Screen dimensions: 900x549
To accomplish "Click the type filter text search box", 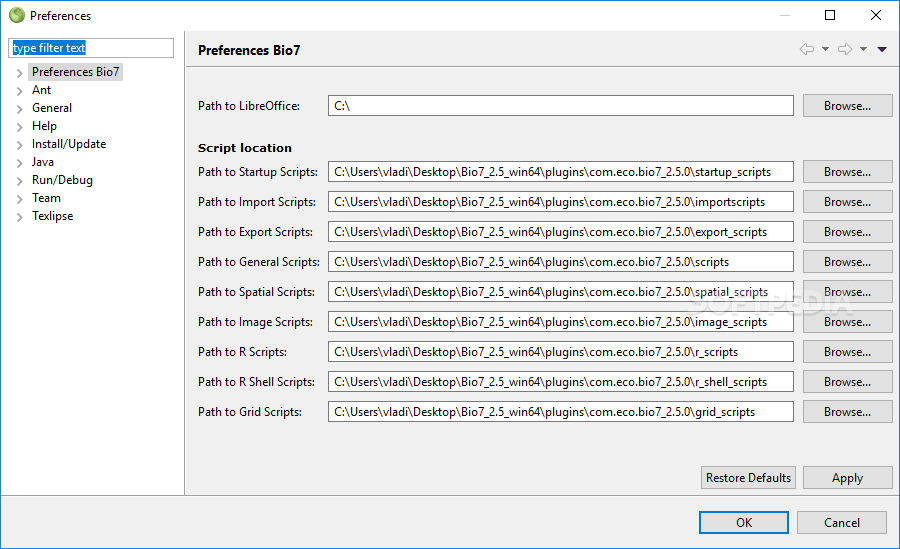I will point(91,48).
